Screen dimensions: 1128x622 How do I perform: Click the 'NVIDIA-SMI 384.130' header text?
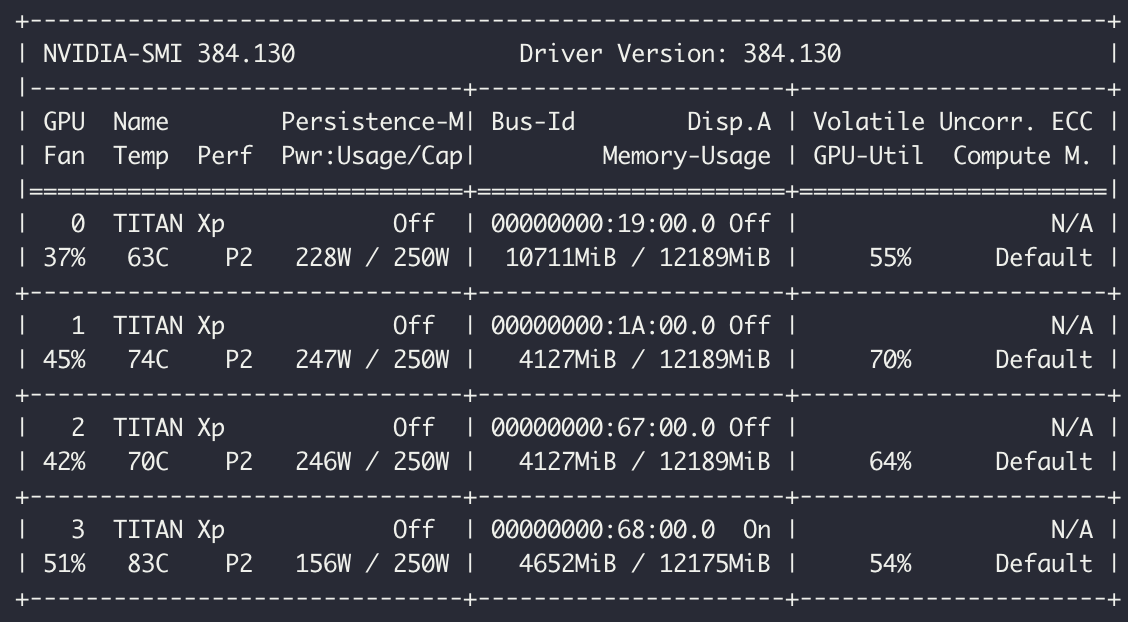tap(169, 54)
